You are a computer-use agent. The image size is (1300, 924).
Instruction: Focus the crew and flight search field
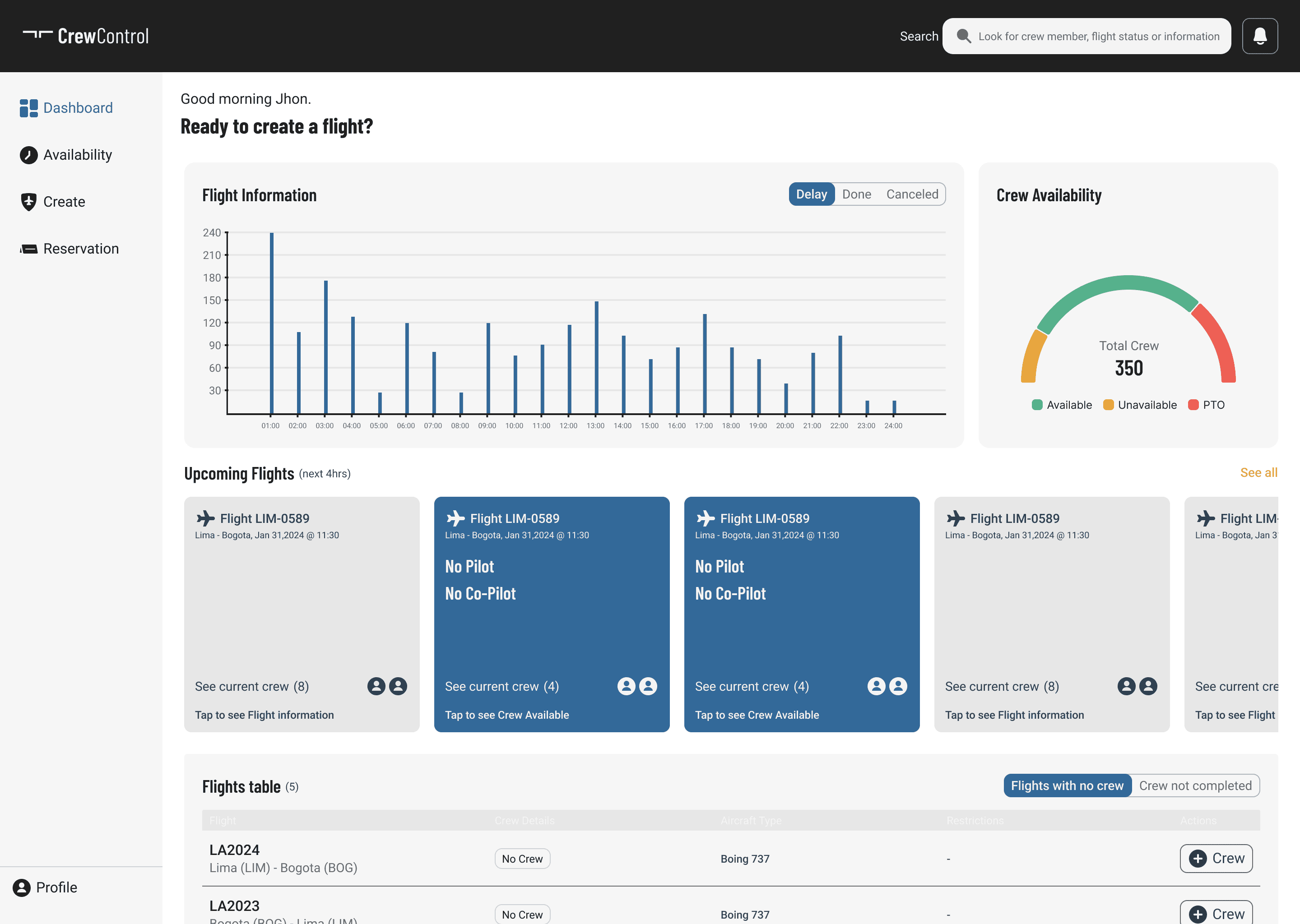[x=1086, y=36]
